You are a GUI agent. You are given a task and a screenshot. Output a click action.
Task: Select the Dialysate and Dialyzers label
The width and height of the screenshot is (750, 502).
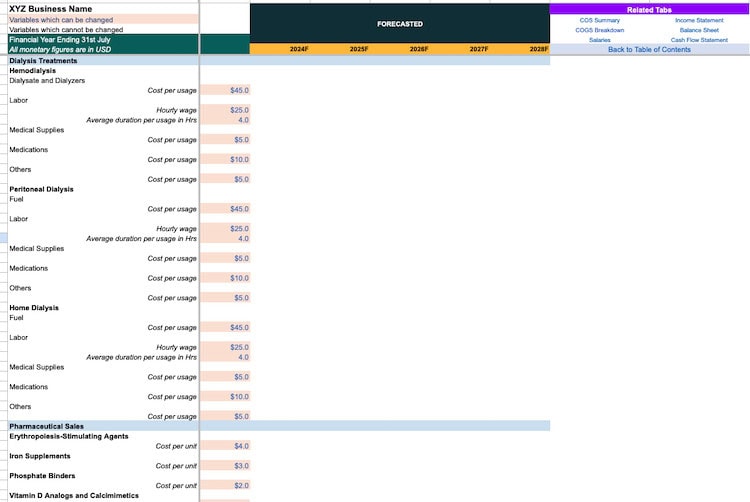coord(47,80)
